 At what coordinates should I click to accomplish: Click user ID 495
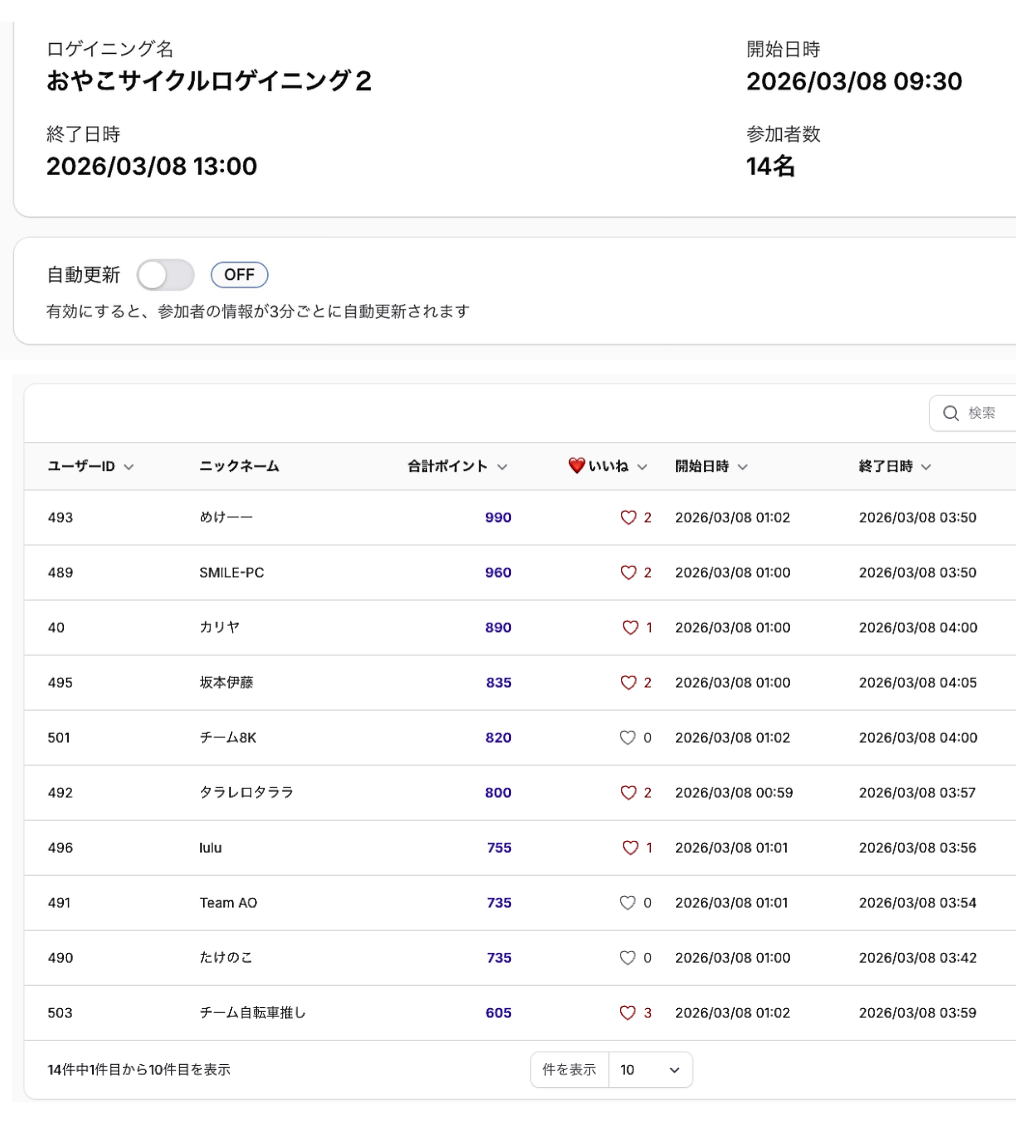[x=60, y=683]
